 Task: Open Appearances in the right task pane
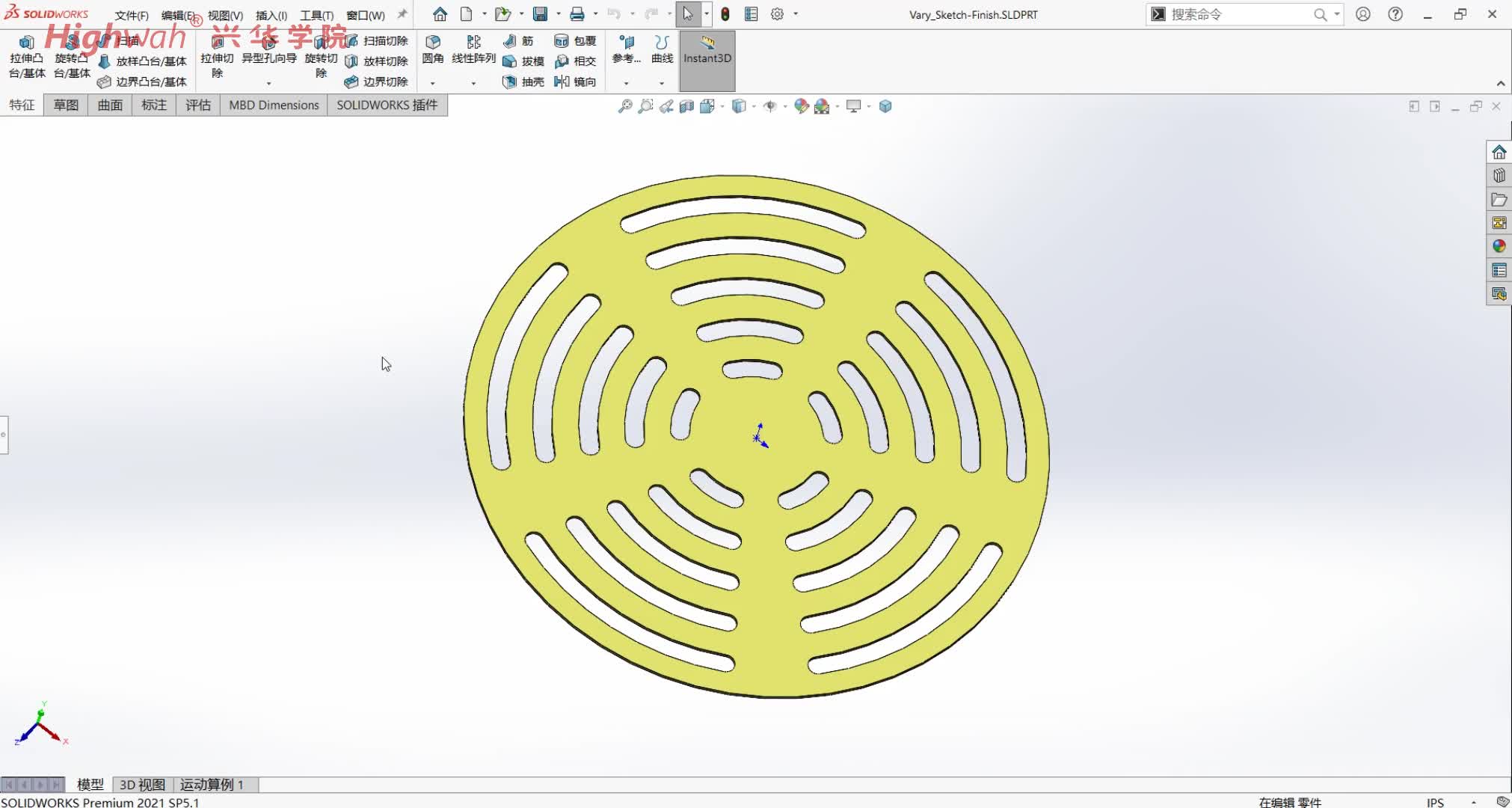[1499, 246]
